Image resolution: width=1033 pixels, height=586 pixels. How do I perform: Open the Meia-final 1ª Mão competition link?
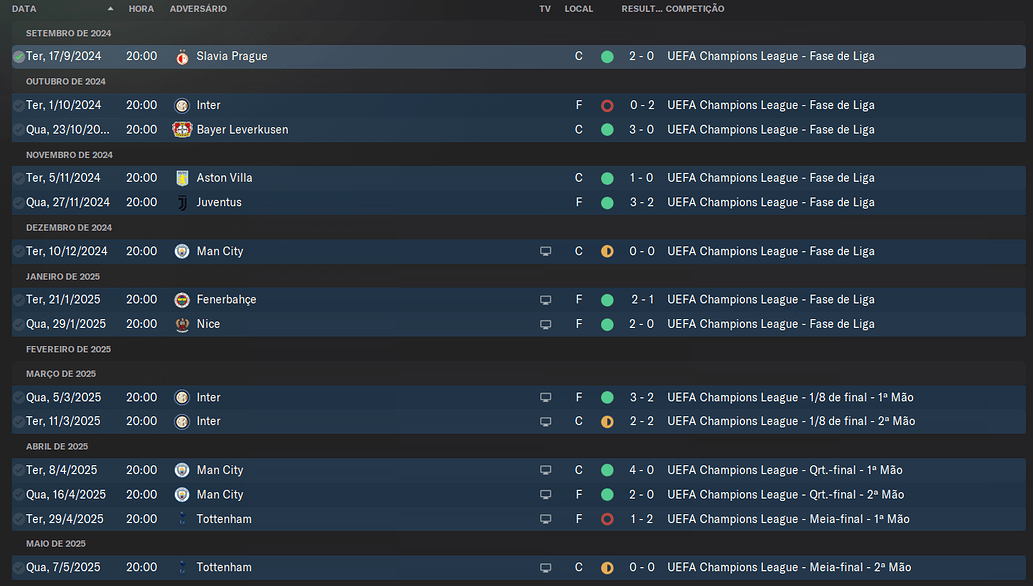[x=788, y=520]
